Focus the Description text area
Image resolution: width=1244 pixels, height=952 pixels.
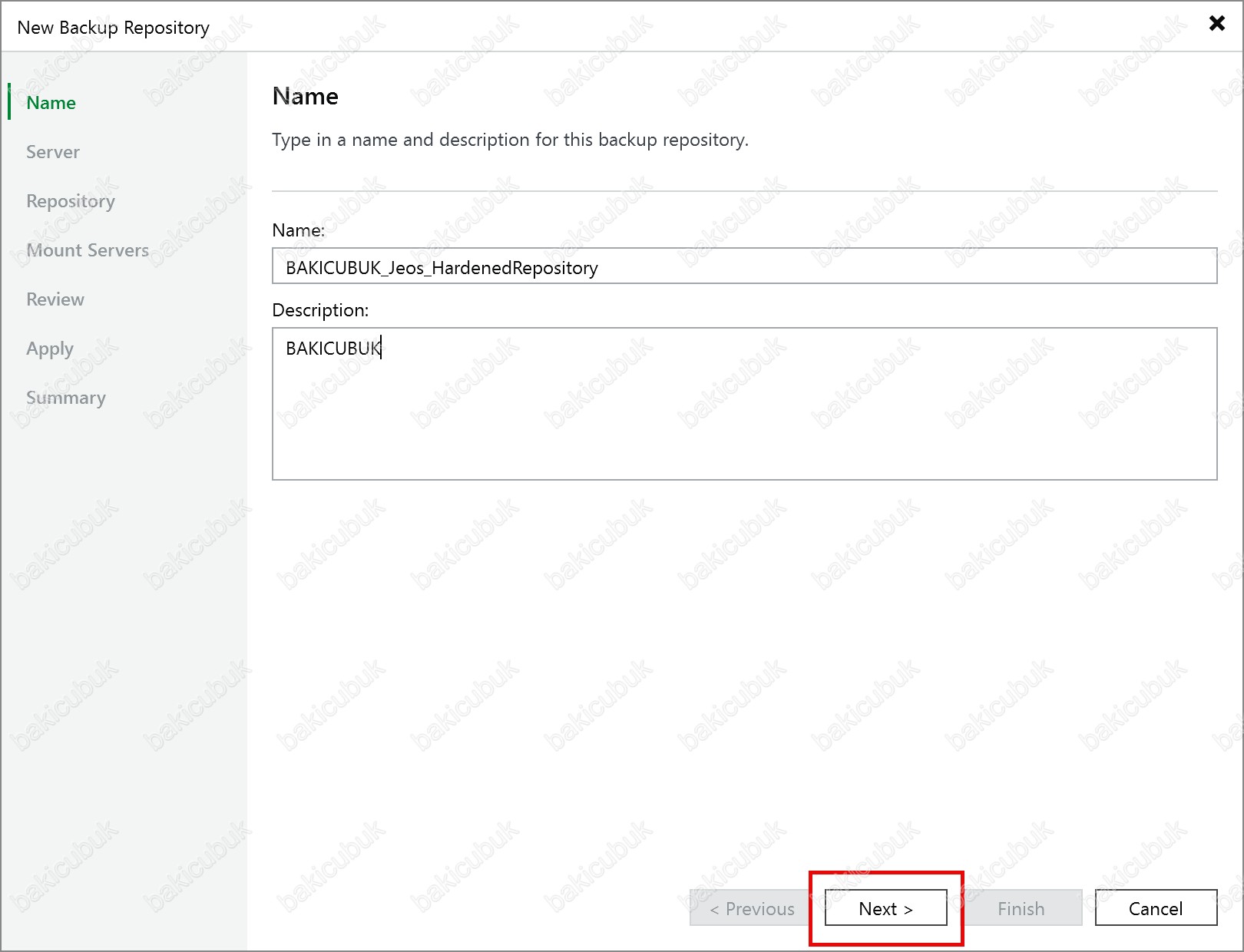tap(743, 404)
